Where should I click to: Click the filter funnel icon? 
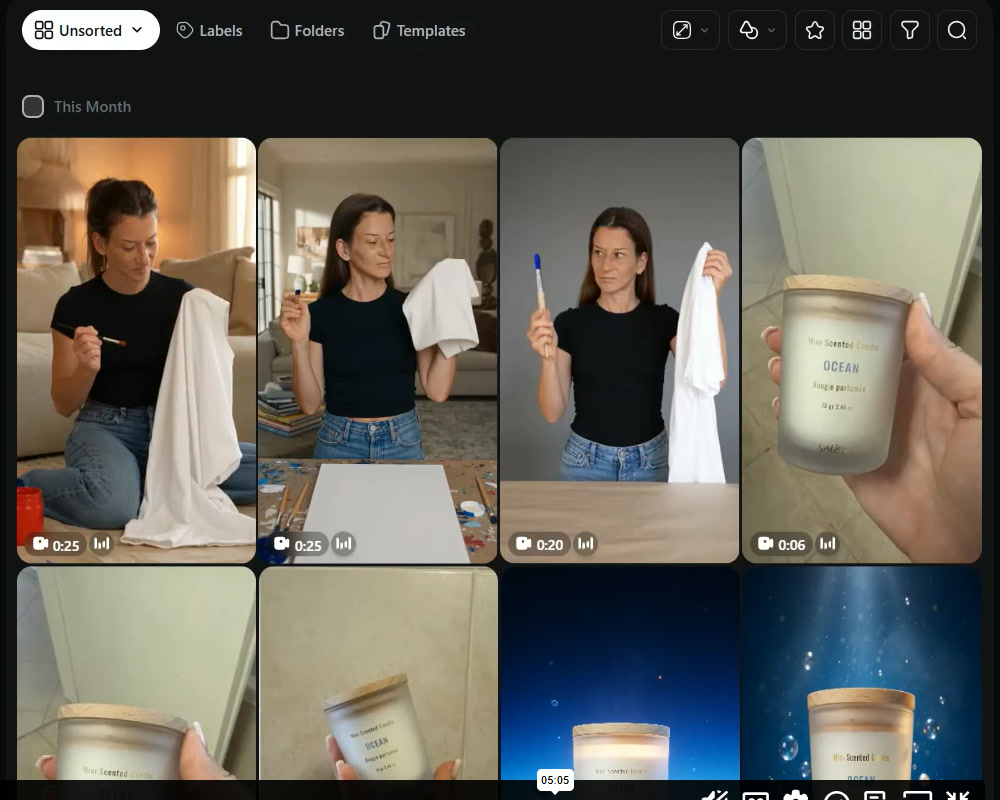pos(909,30)
